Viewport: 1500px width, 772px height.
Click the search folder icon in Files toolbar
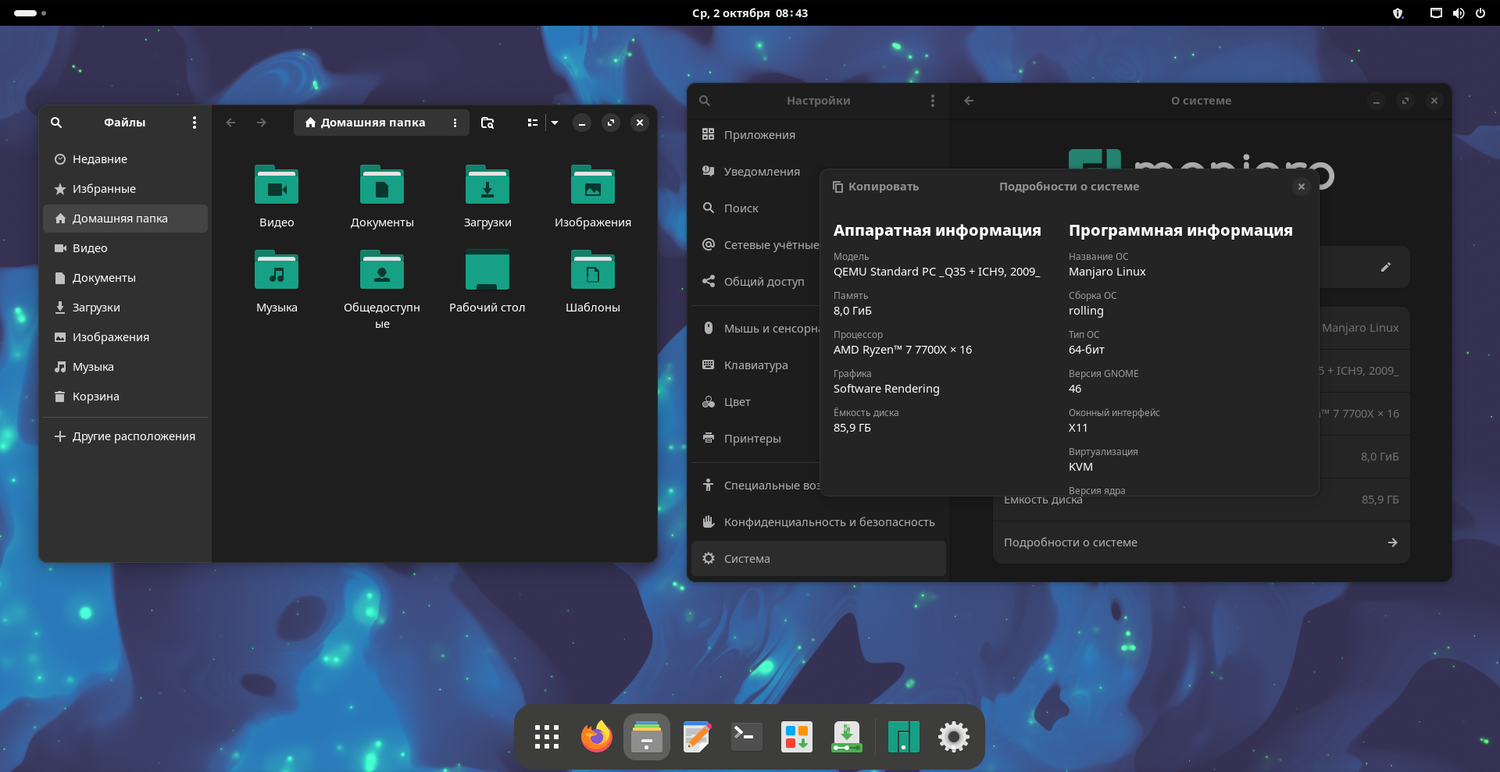pos(487,123)
